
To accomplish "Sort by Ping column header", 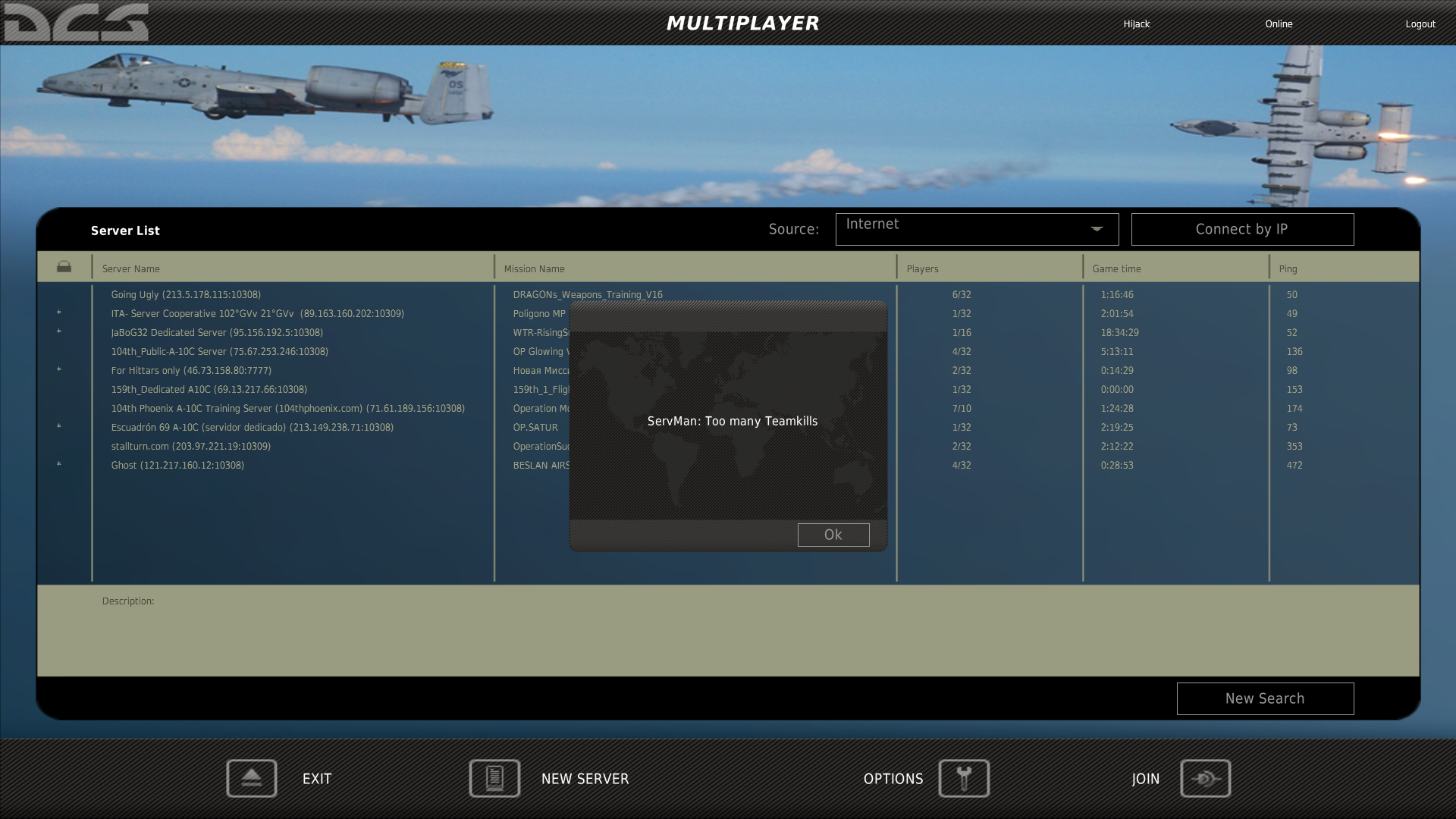I will 1288,268.
